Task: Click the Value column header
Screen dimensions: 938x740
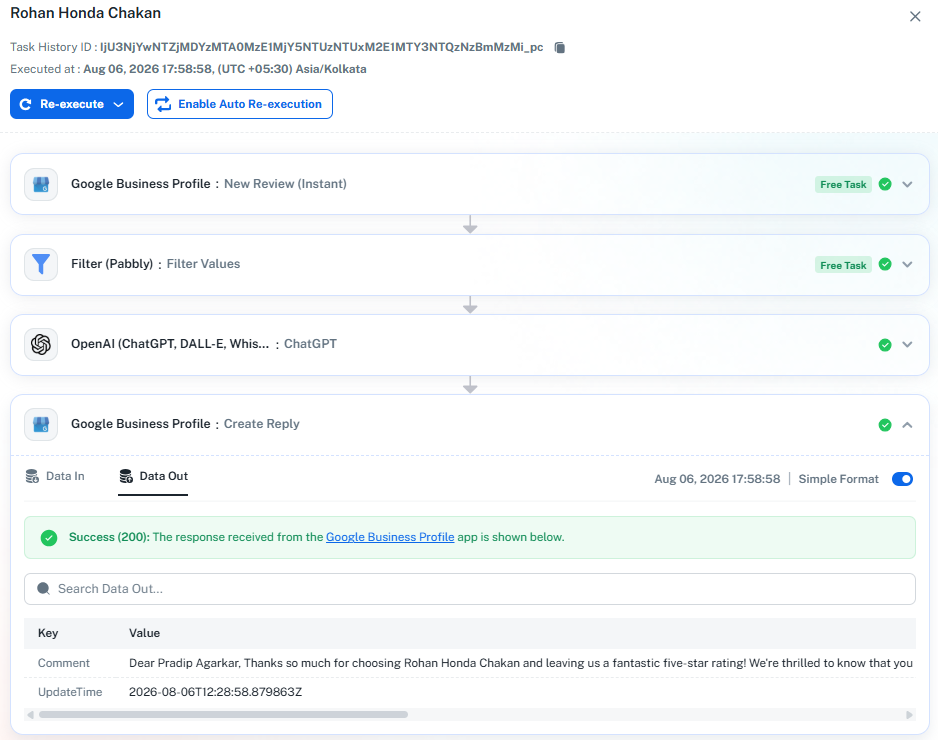Action: (x=145, y=633)
